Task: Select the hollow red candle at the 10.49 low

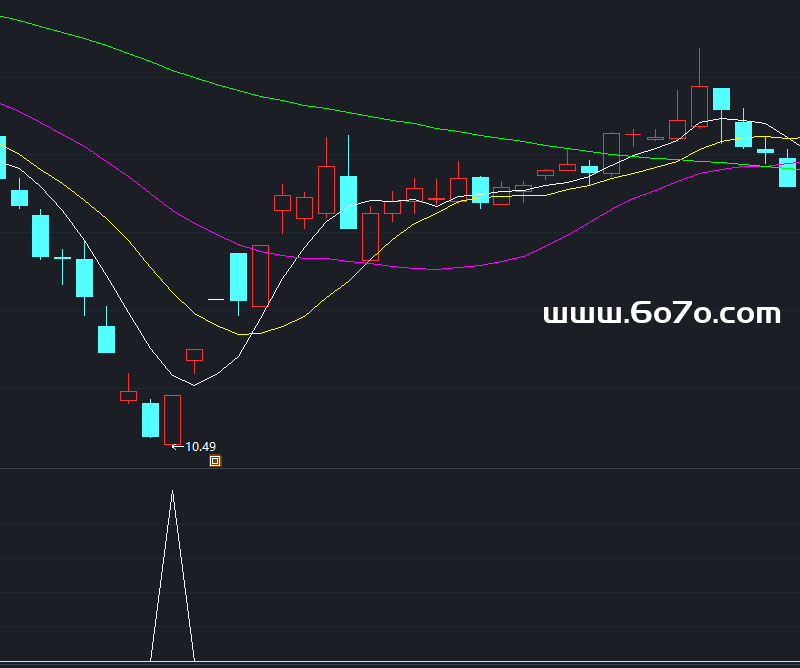Action: click(172, 420)
